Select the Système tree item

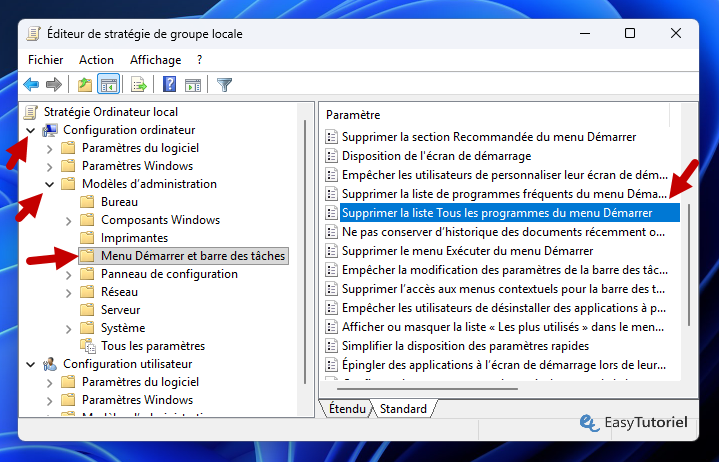coord(123,328)
